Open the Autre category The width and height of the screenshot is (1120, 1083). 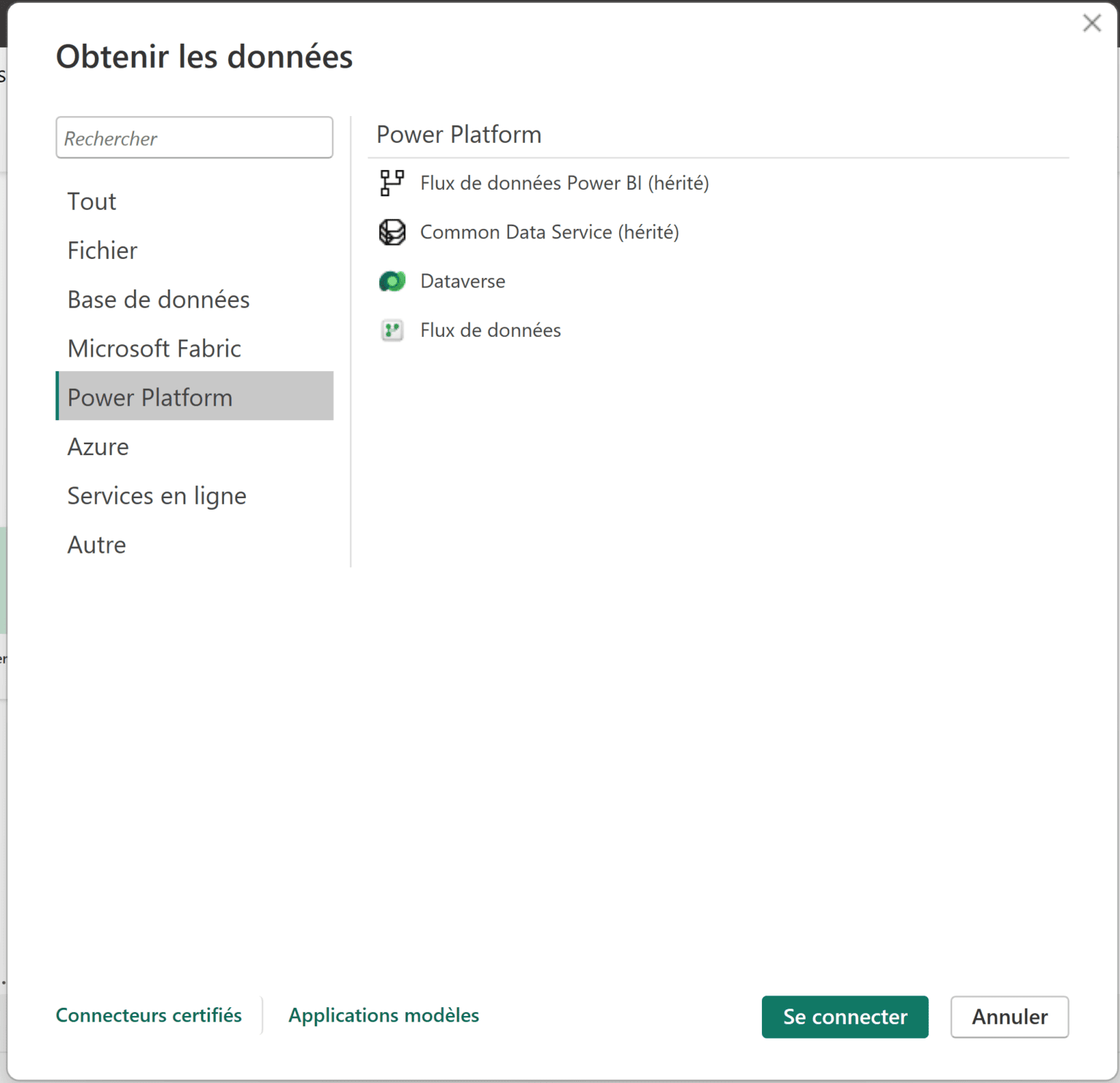tap(96, 544)
